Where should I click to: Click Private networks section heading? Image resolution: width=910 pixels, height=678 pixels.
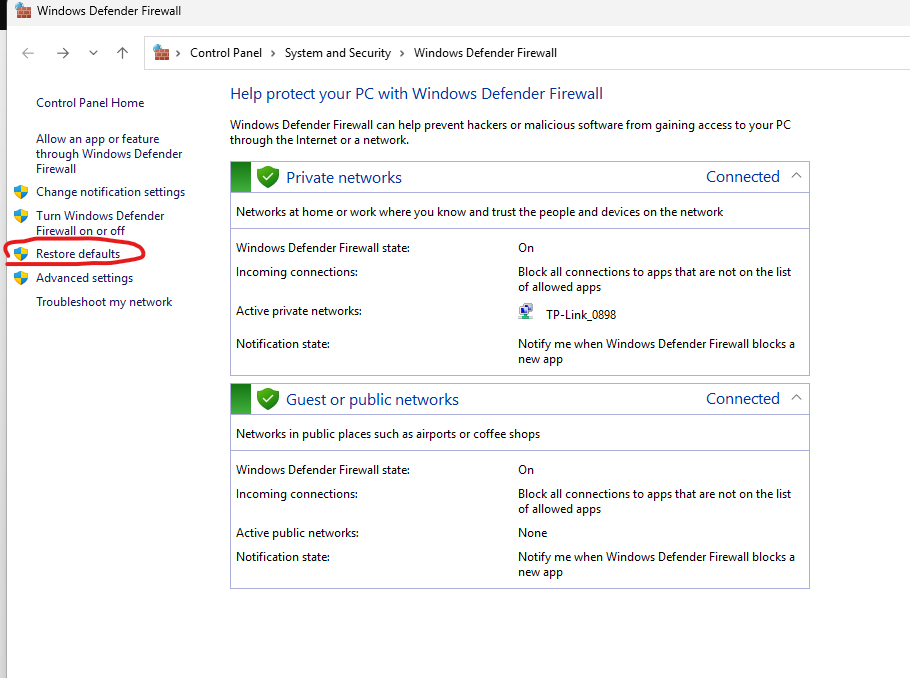344,178
